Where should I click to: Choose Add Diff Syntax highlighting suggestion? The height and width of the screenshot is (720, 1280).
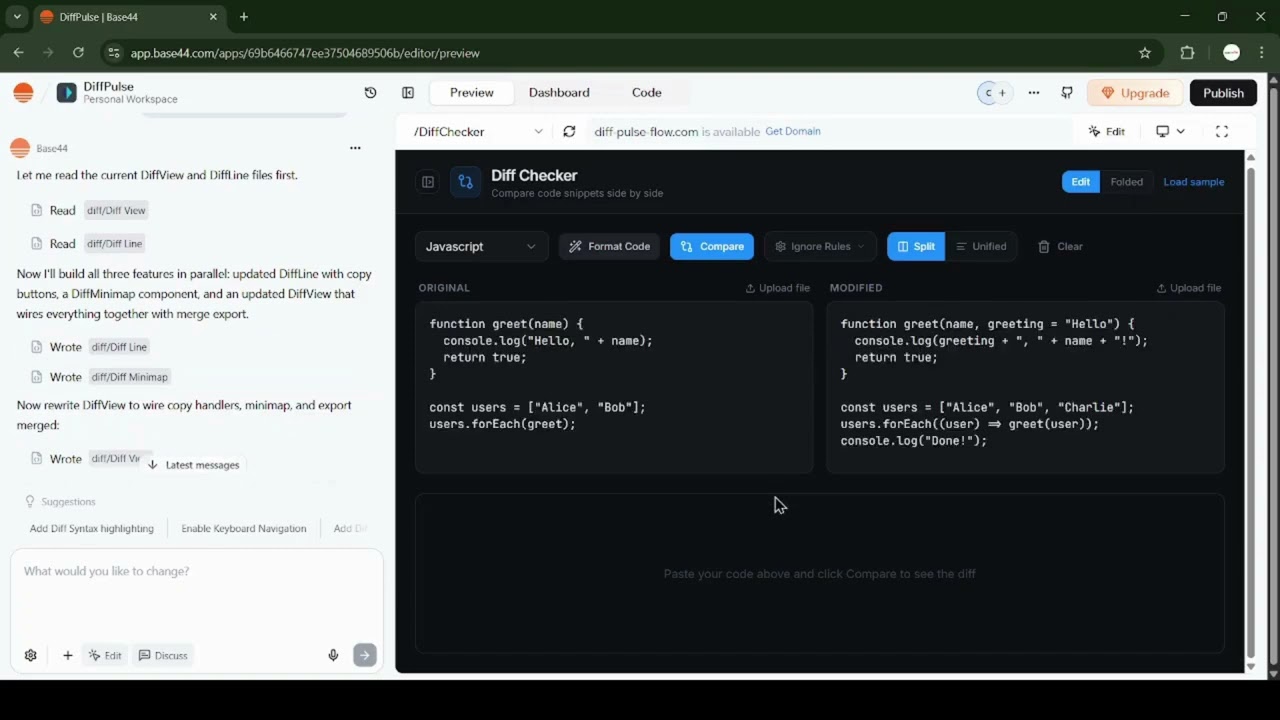click(x=92, y=529)
